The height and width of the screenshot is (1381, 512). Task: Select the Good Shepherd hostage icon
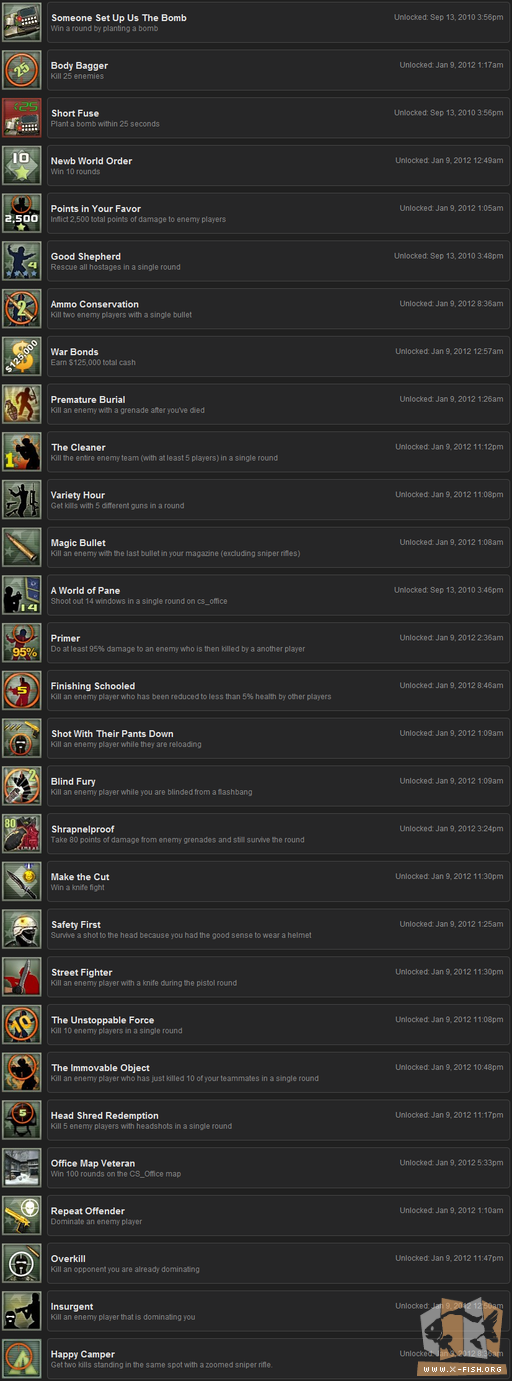22,261
